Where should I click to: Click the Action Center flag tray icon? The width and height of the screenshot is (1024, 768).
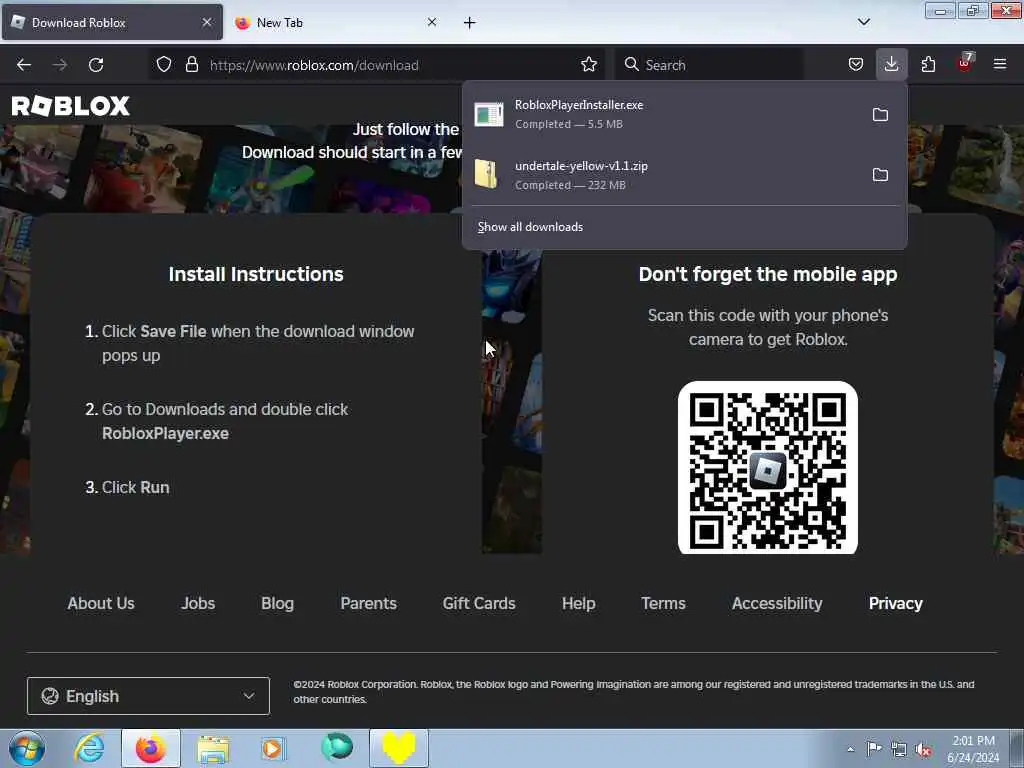point(874,749)
